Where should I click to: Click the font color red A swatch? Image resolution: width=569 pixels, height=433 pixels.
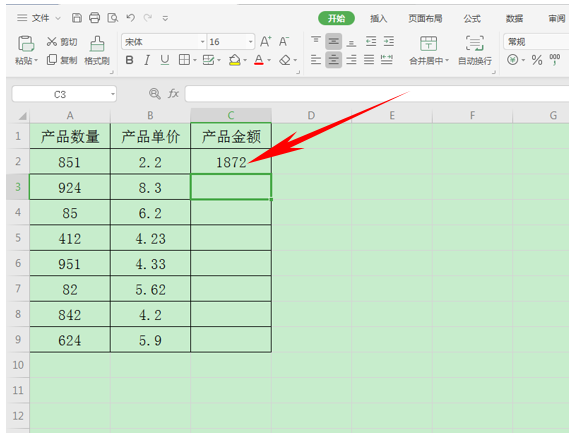259,60
